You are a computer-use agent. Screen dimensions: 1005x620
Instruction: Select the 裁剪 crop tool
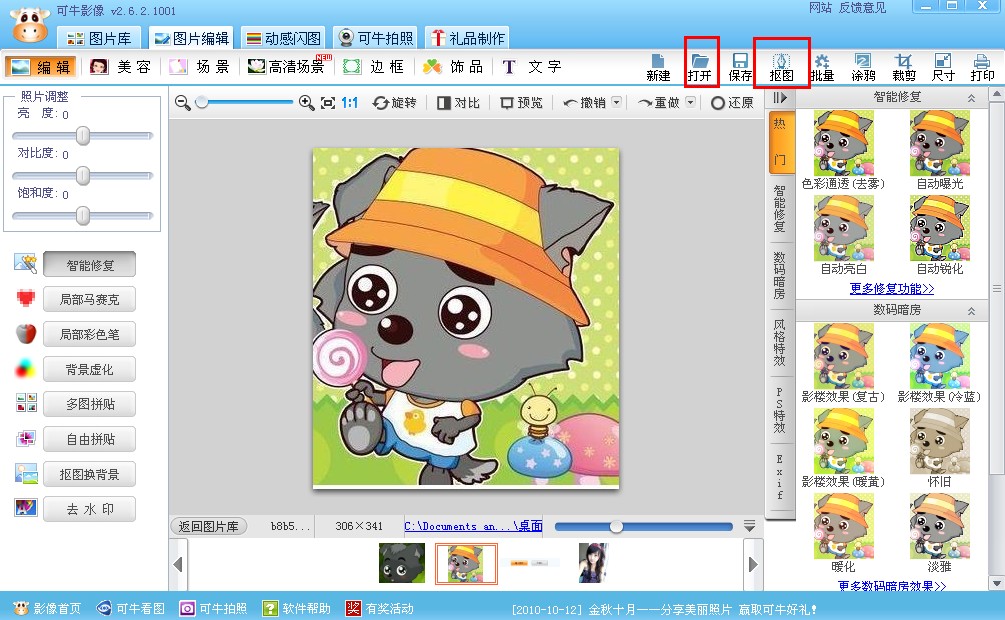[x=904, y=67]
